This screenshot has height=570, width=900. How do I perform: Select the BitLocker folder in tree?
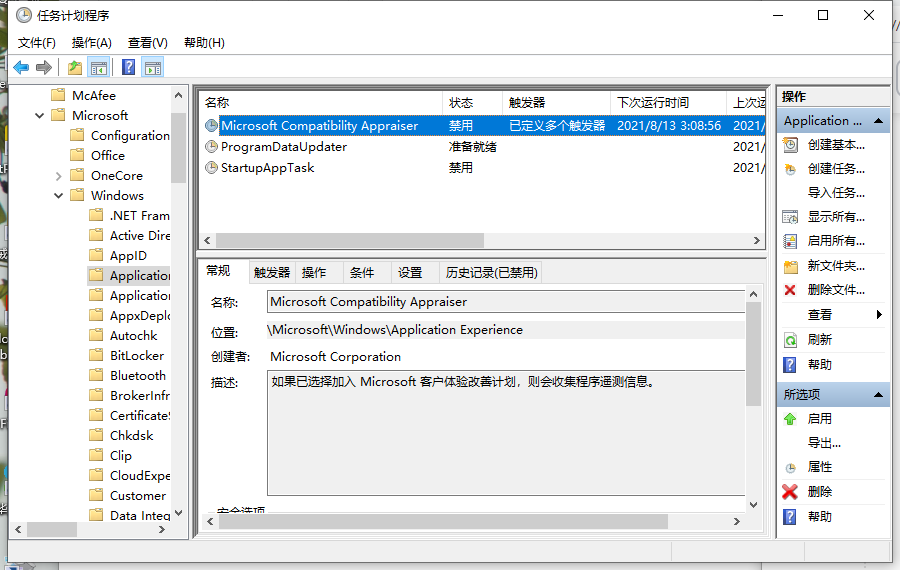click(x=137, y=355)
